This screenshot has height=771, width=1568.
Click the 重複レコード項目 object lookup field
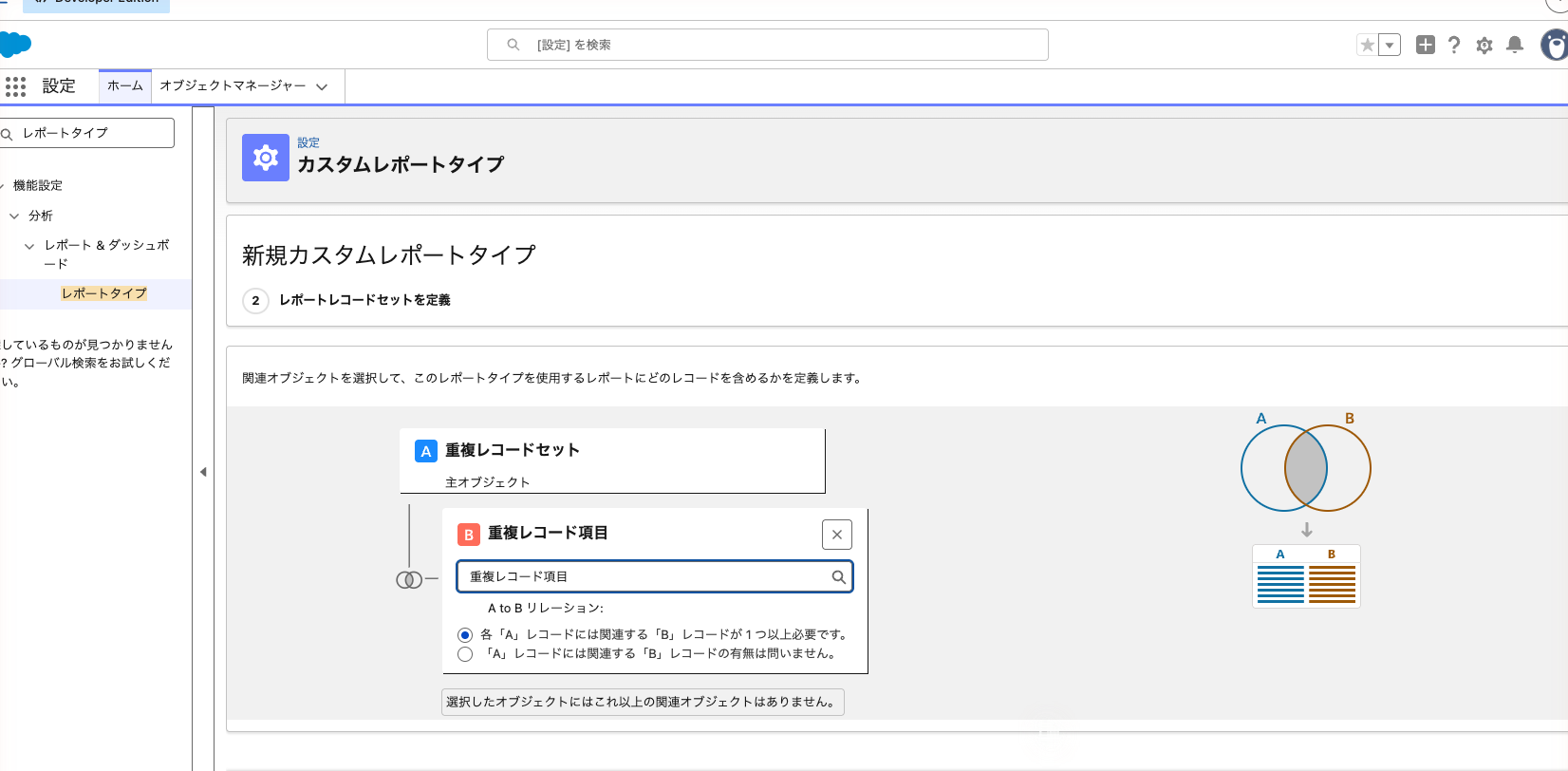click(655, 576)
